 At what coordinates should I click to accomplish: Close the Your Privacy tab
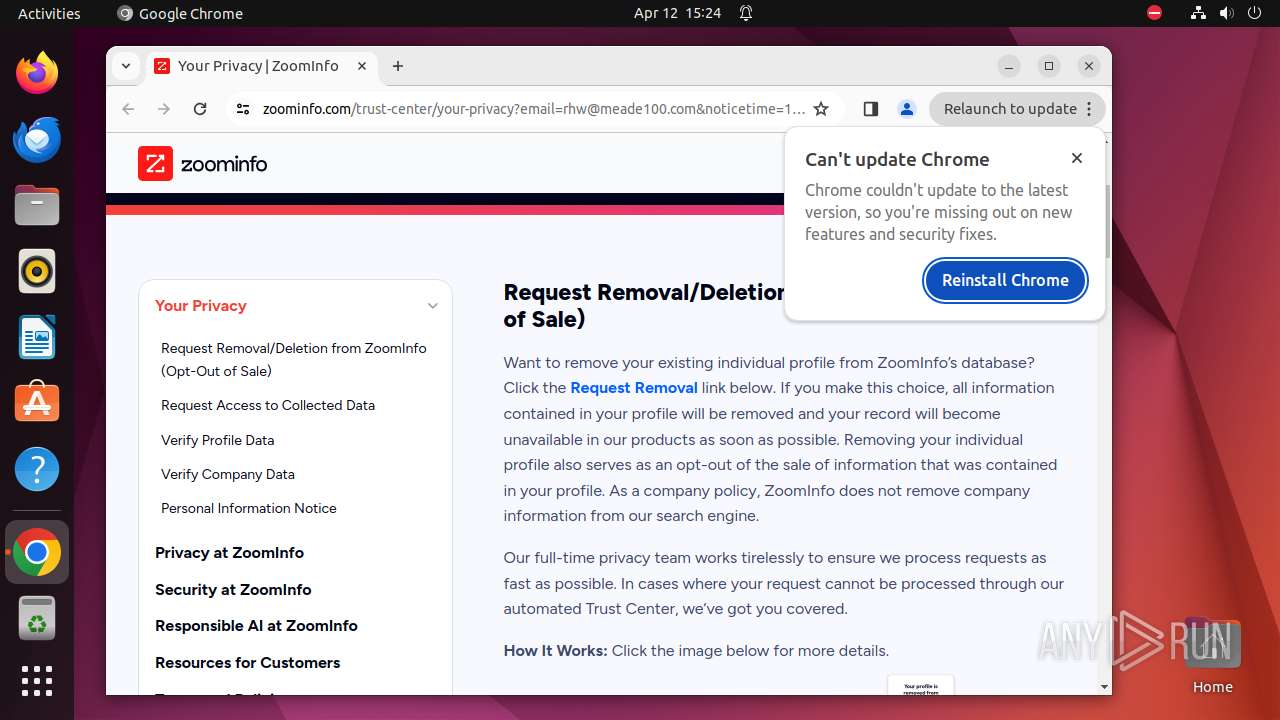(x=362, y=66)
